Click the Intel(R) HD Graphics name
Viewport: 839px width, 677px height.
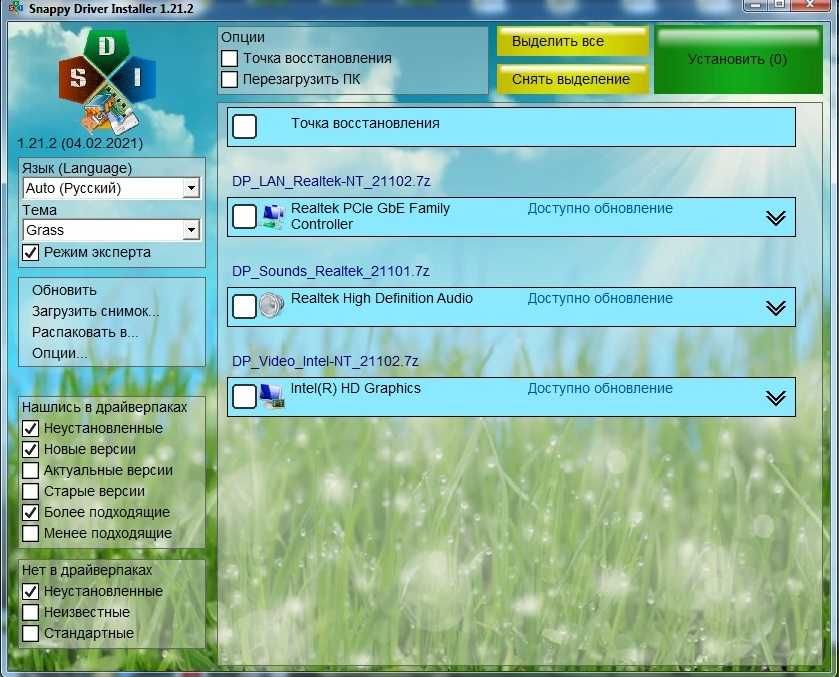pyautogui.click(x=355, y=388)
